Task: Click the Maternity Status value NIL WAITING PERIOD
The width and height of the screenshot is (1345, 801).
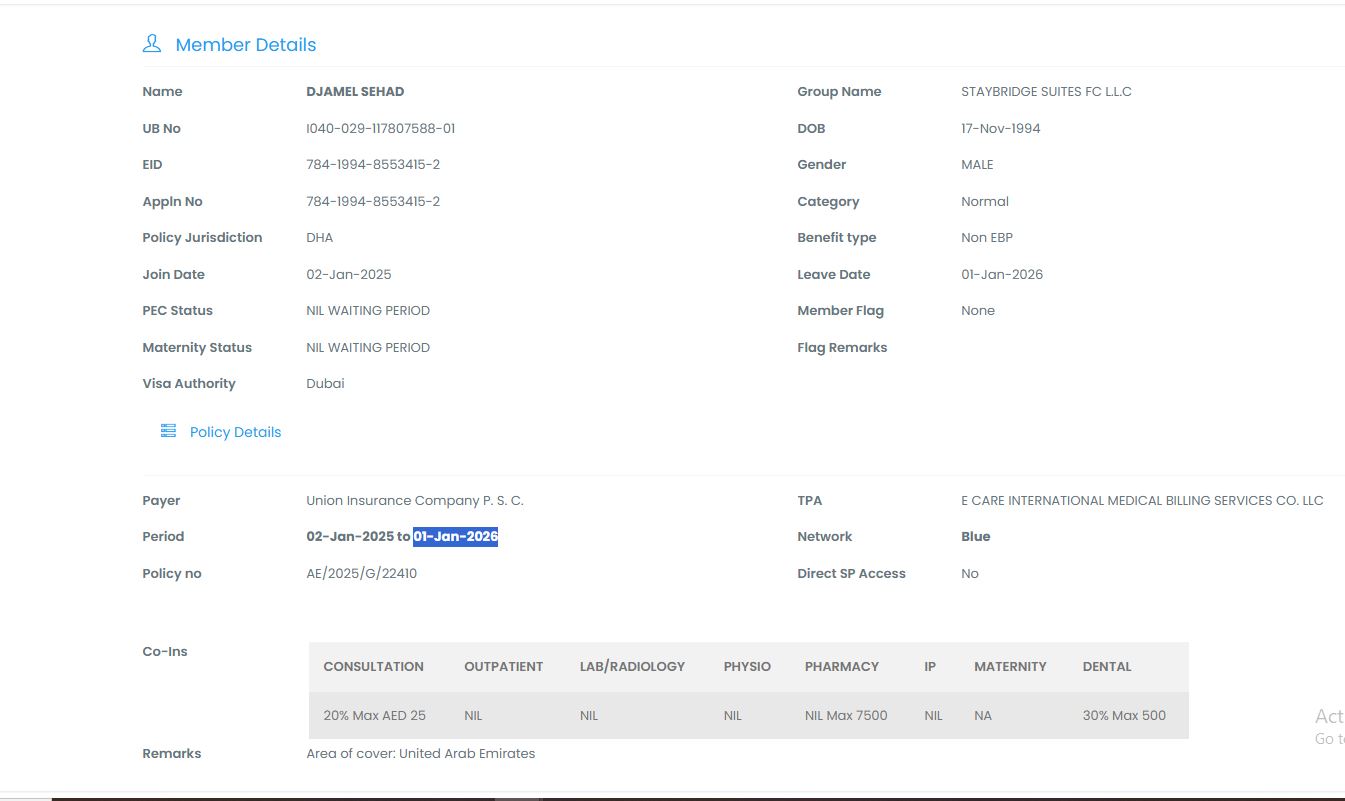Action: tap(368, 348)
